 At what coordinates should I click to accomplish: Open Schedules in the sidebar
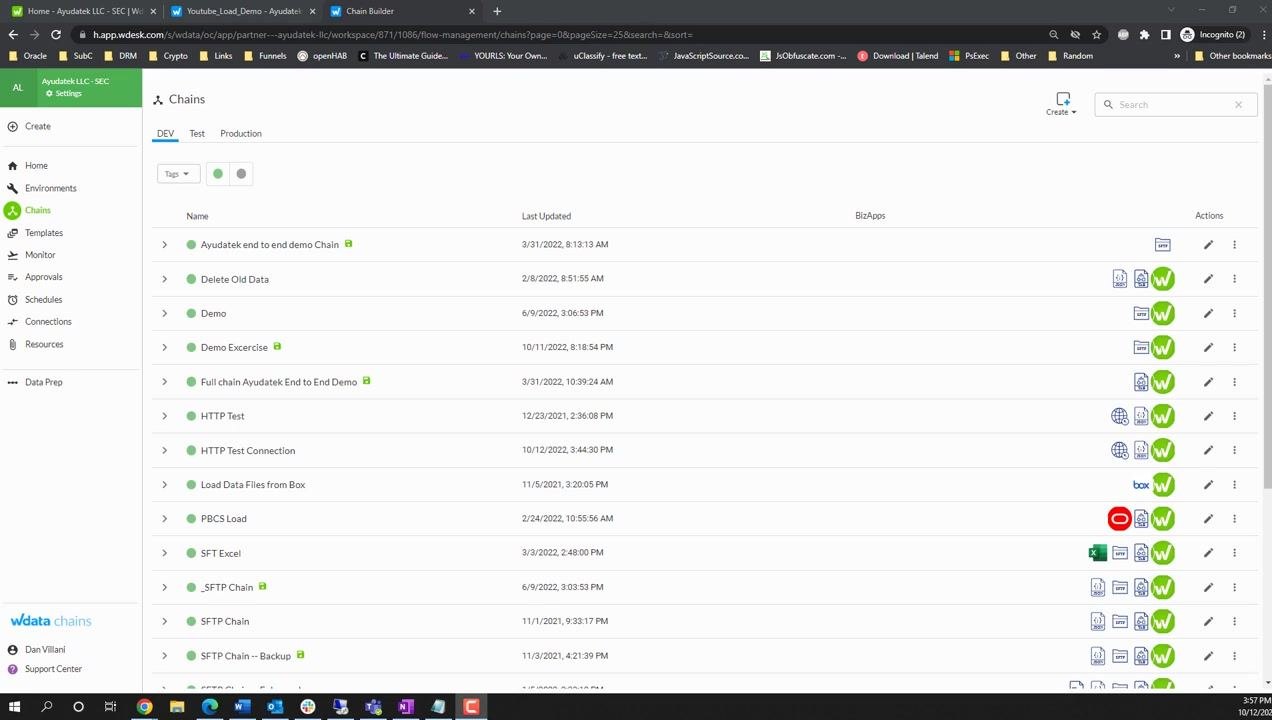click(x=44, y=300)
